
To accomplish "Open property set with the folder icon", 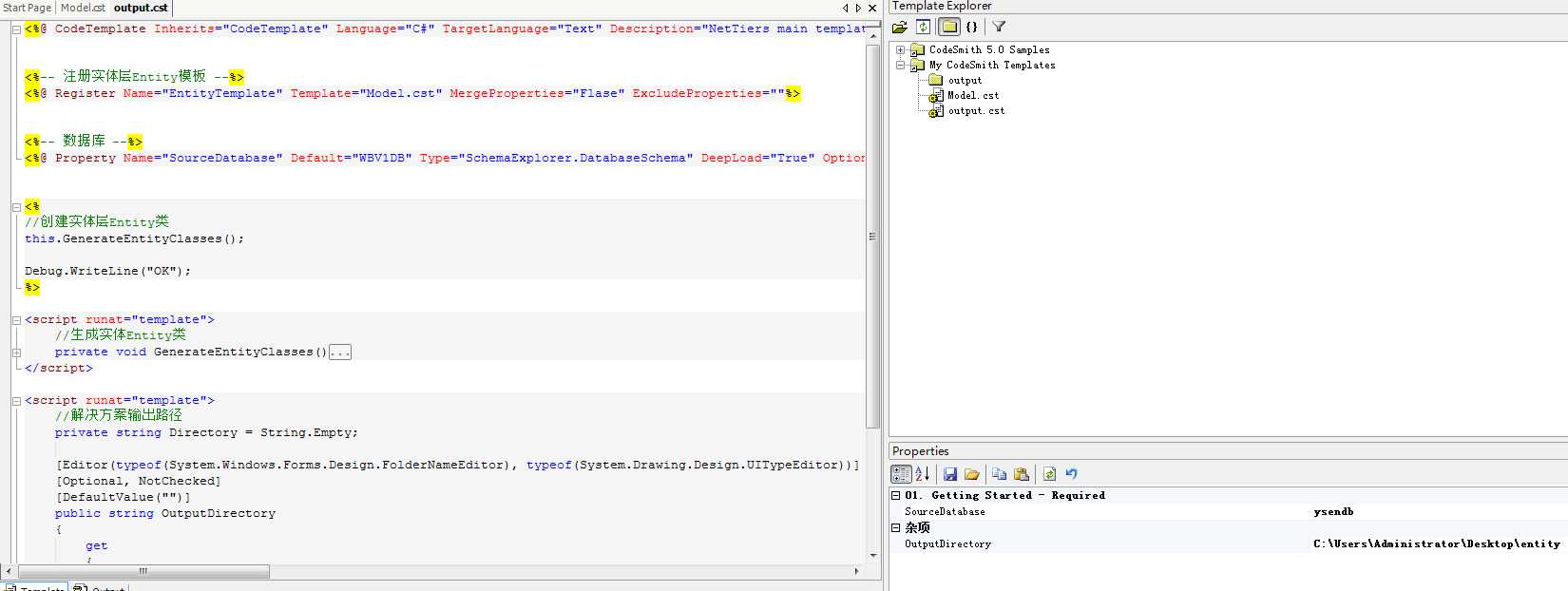I will pos(971,473).
